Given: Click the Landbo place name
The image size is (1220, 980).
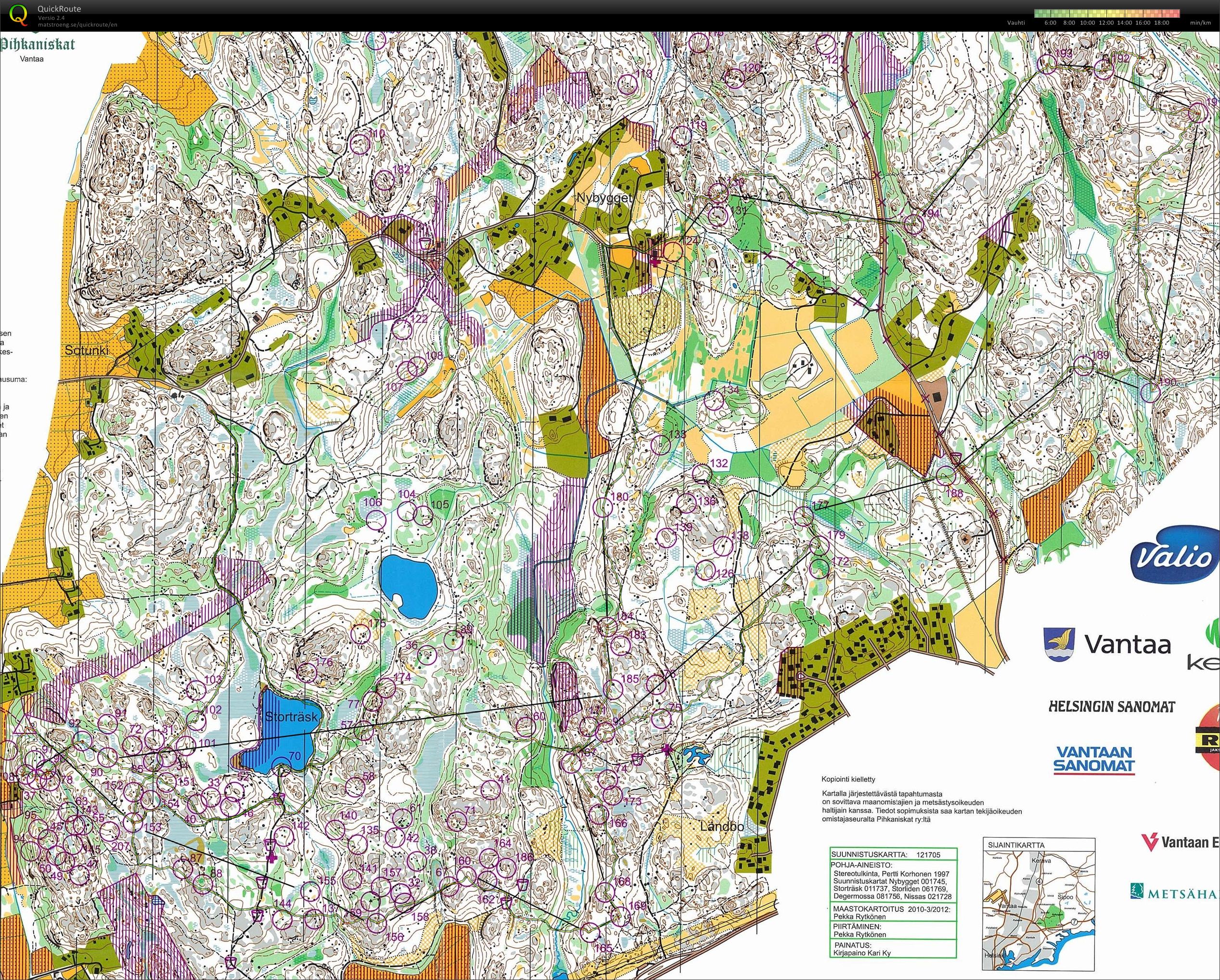Looking at the screenshot, I should click(721, 826).
